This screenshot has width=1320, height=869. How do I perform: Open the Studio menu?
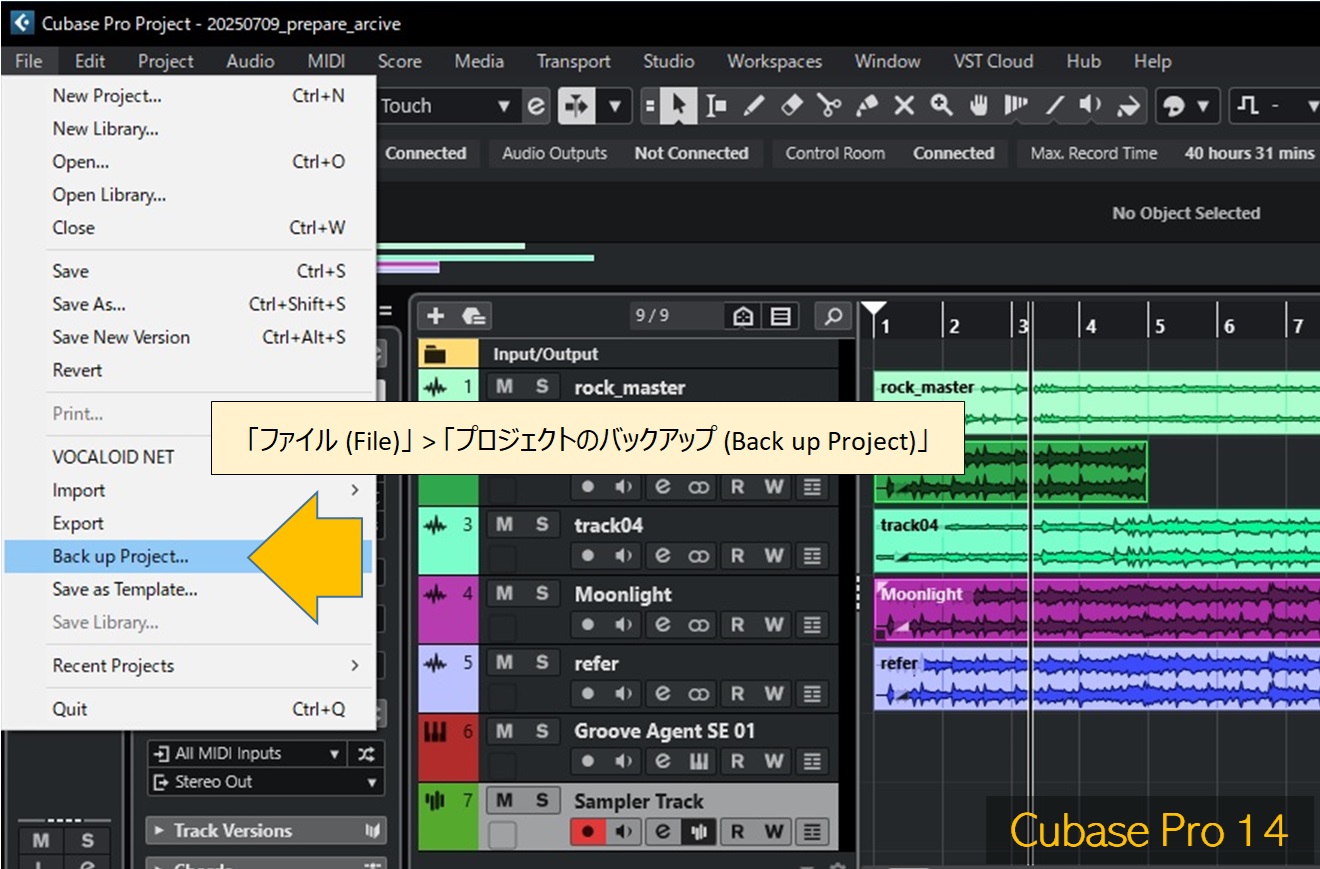tap(669, 61)
